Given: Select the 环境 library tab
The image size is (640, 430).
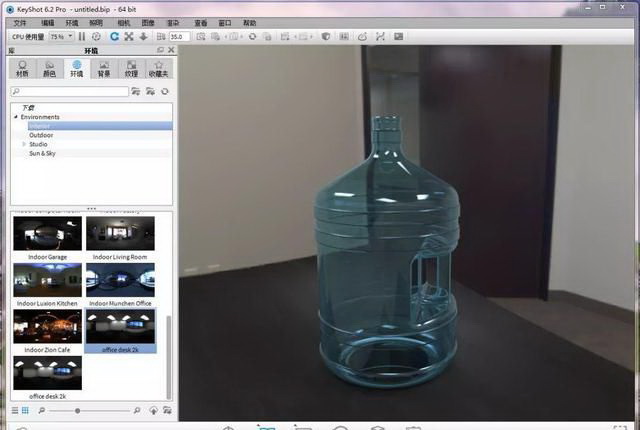Looking at the screenshot, I should [x=77, y=69].
